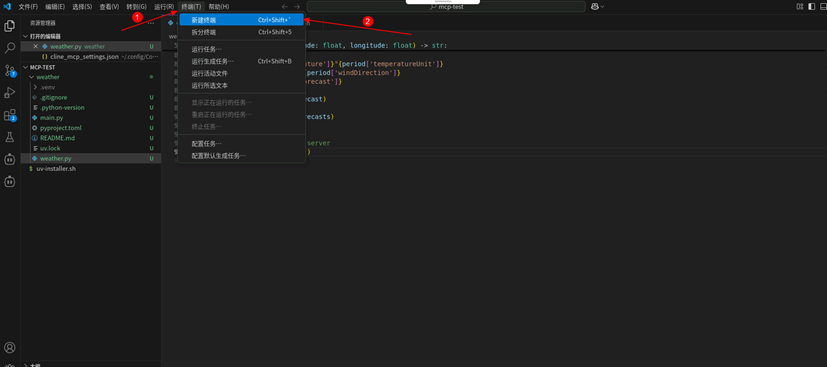Open the Testing flask icon
827x367 pixels.
pos(9,137)
